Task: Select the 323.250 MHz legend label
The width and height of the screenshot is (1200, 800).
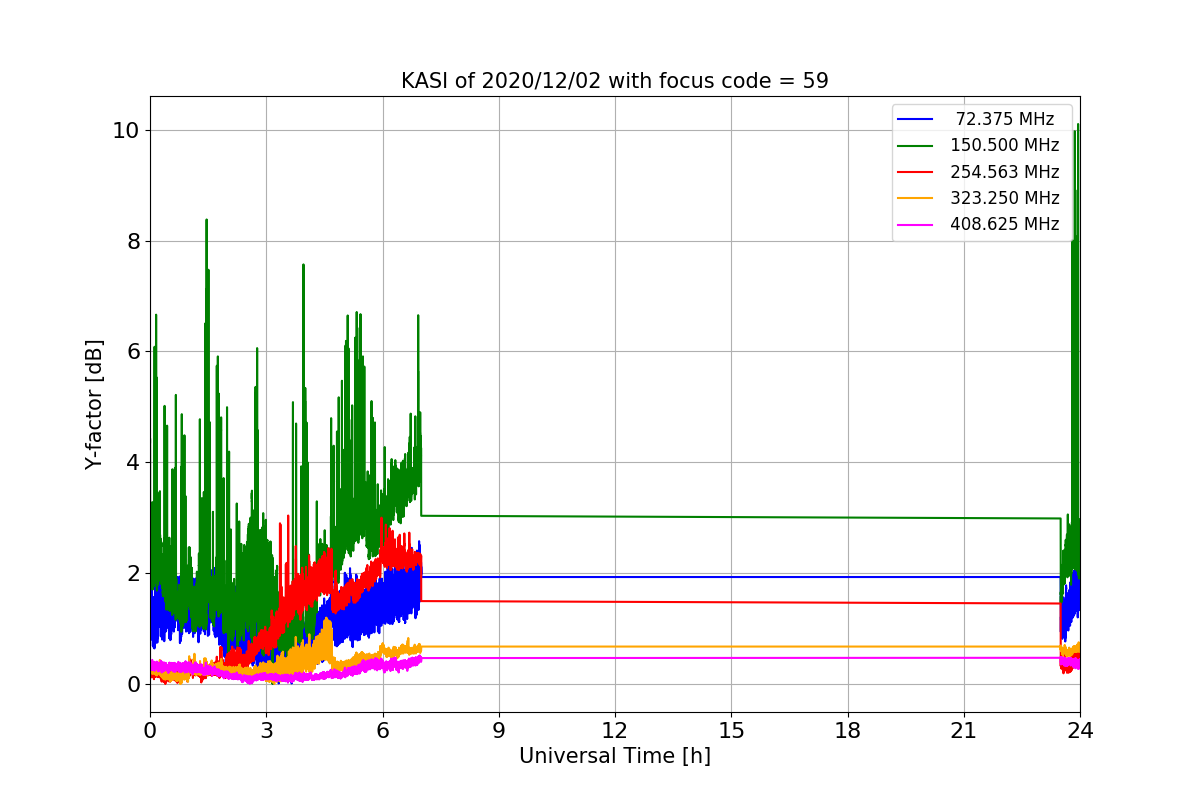Action: click(x=1005, y=198)
